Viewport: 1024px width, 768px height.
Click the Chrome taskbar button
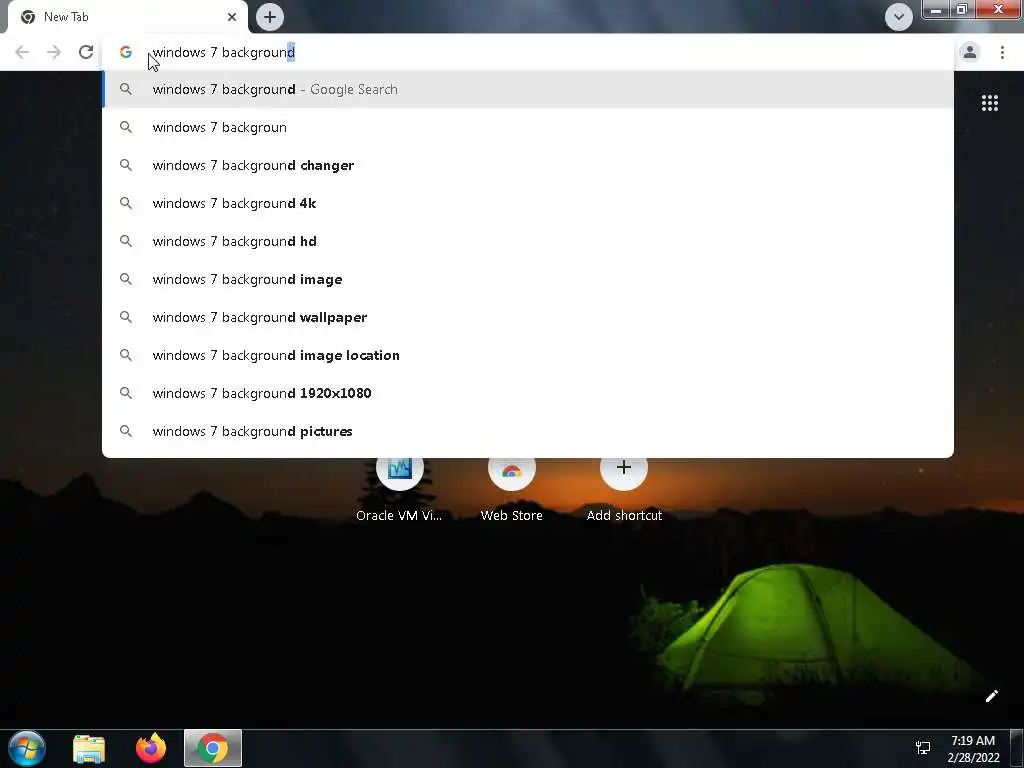pos(213,748)
